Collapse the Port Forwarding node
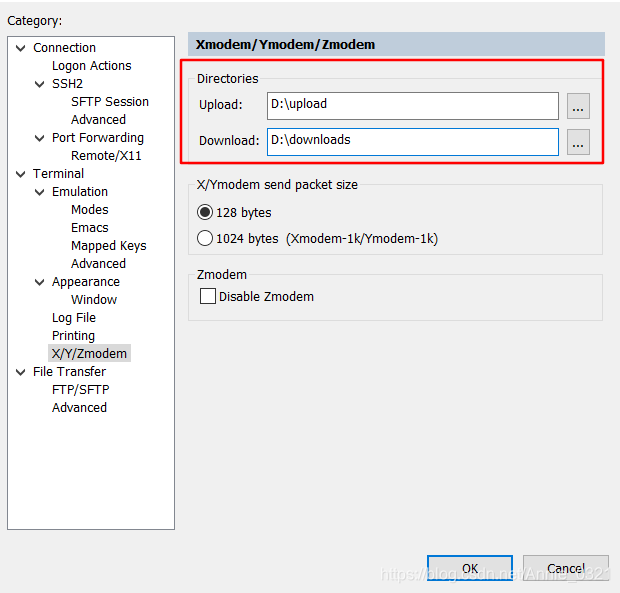Screen dimensions: 620x593 pos(40,138)
